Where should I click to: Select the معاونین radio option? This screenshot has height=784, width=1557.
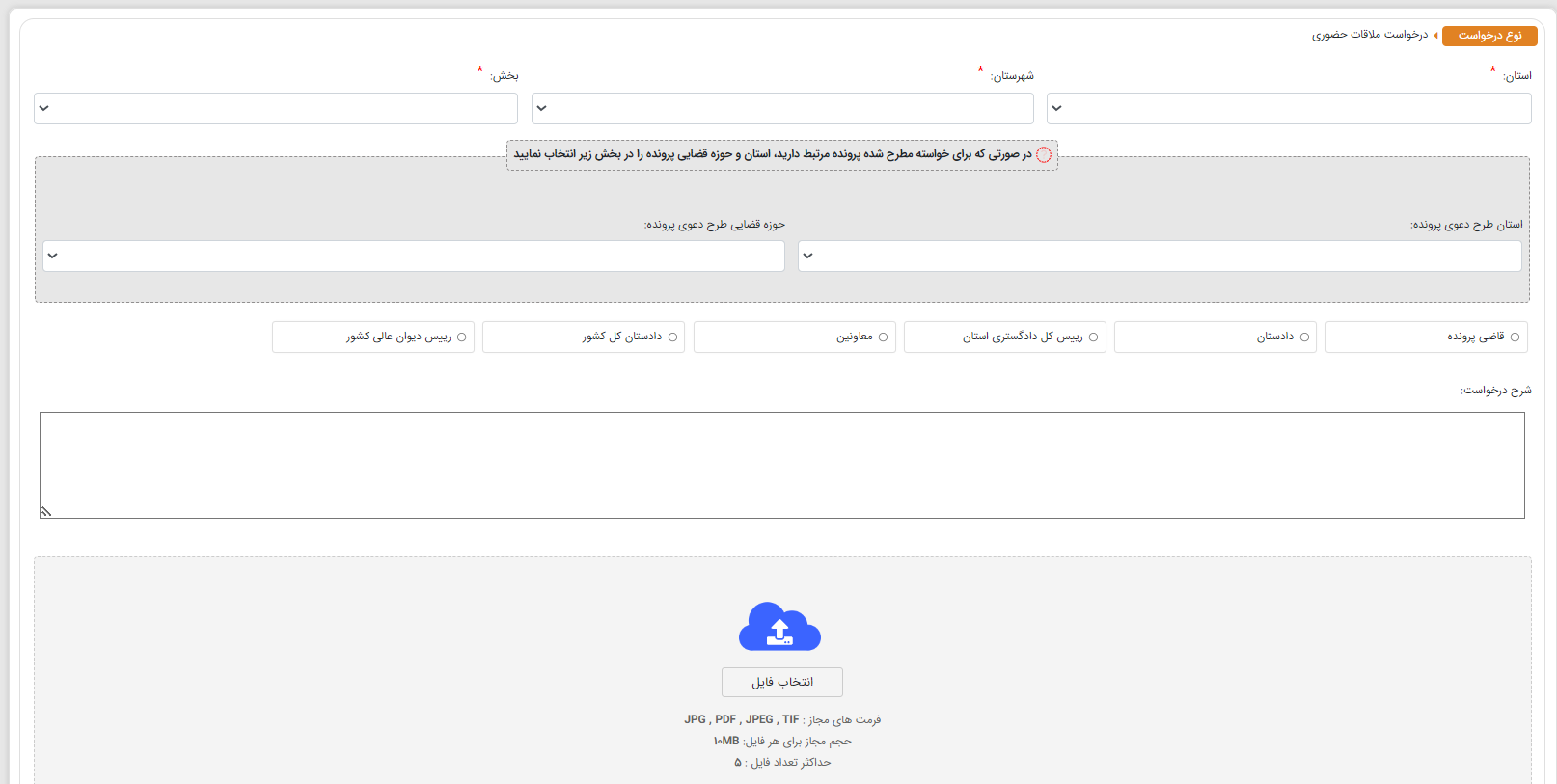(x=883, y=337)
